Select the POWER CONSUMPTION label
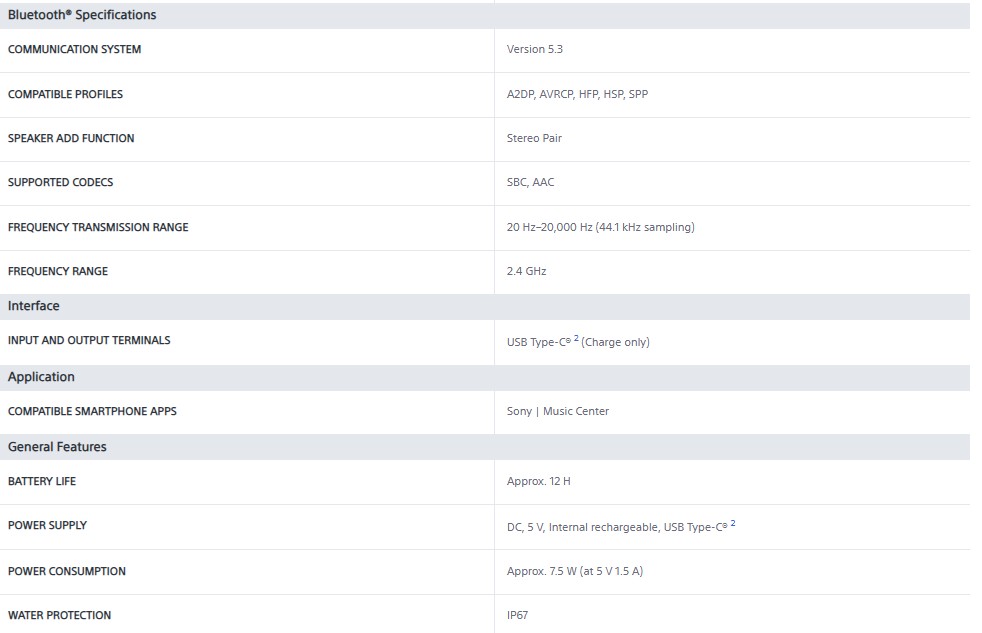 [x=67, y=571]
